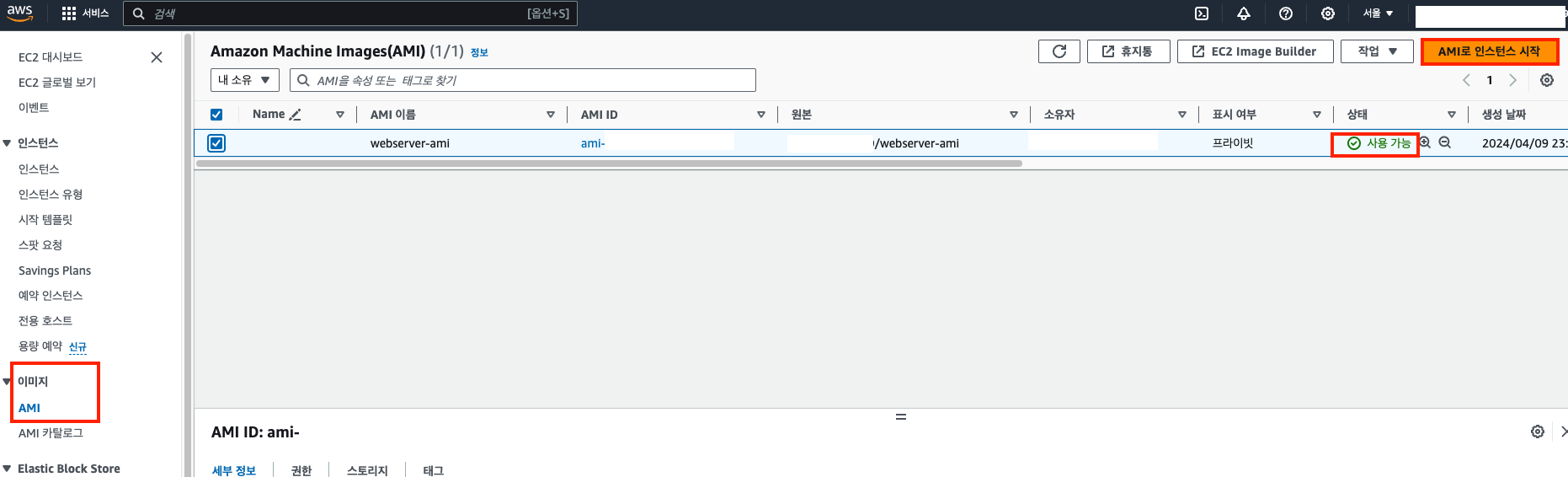Image resolution: width=1568 pixels, height=477 pixels.
Task: Open the help question mark icon
Action: (x=1286, y=13)
